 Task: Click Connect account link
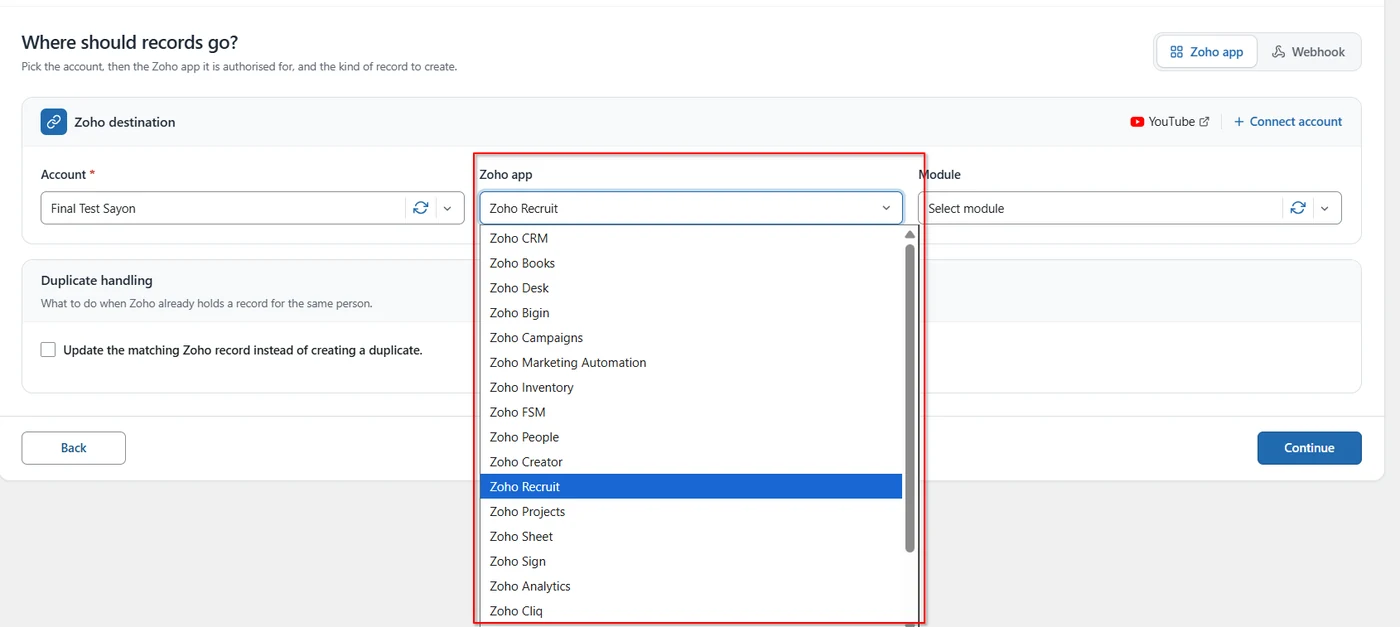click(x=1288, y=122)
